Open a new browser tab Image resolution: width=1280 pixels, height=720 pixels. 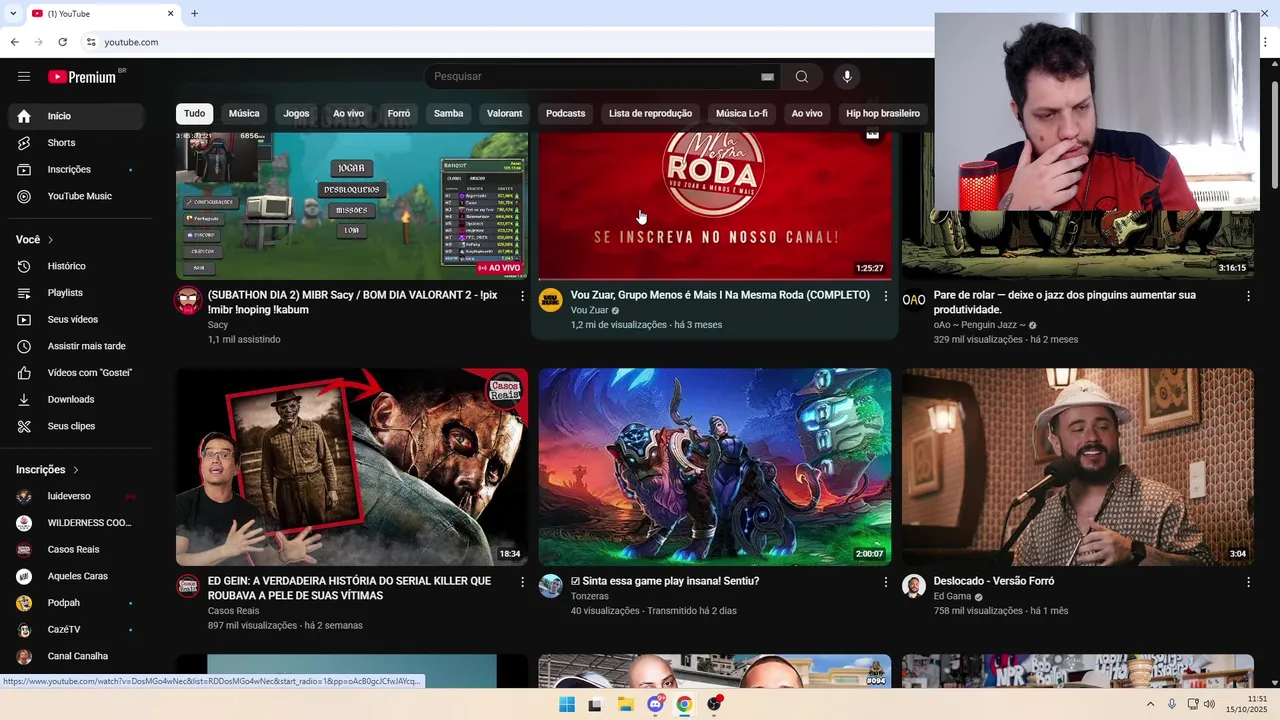click(x=195, y=14)
